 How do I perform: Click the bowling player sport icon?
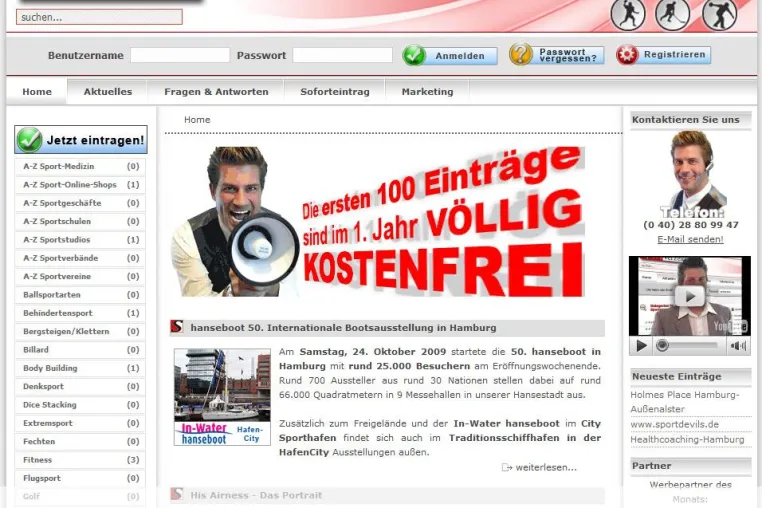[x=719, y=14]
